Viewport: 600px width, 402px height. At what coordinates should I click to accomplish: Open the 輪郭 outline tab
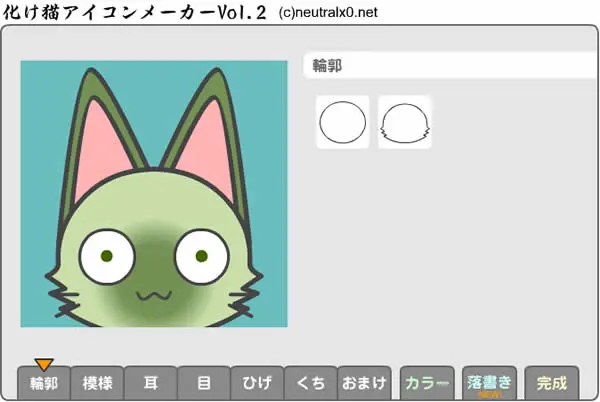tap(44, 383)
